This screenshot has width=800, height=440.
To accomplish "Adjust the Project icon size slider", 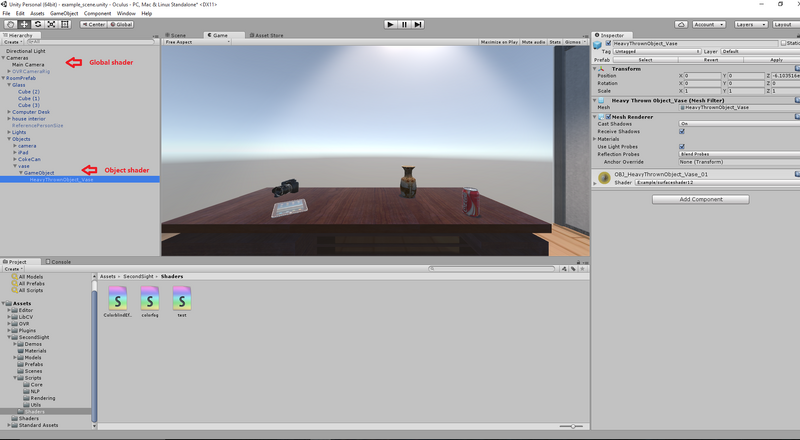I will (571, 426).
